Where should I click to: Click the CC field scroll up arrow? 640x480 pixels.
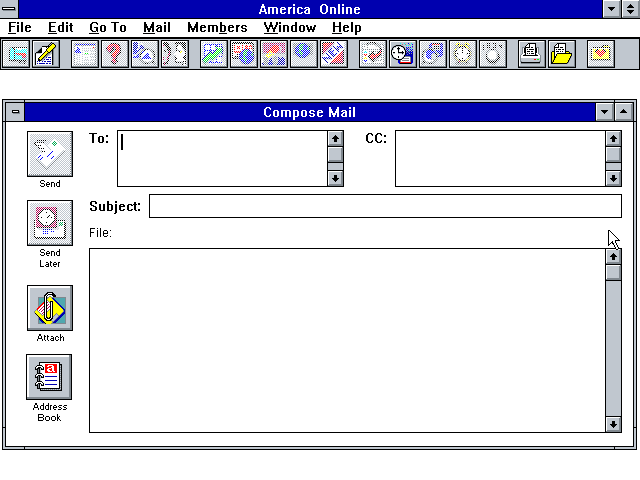613,139
